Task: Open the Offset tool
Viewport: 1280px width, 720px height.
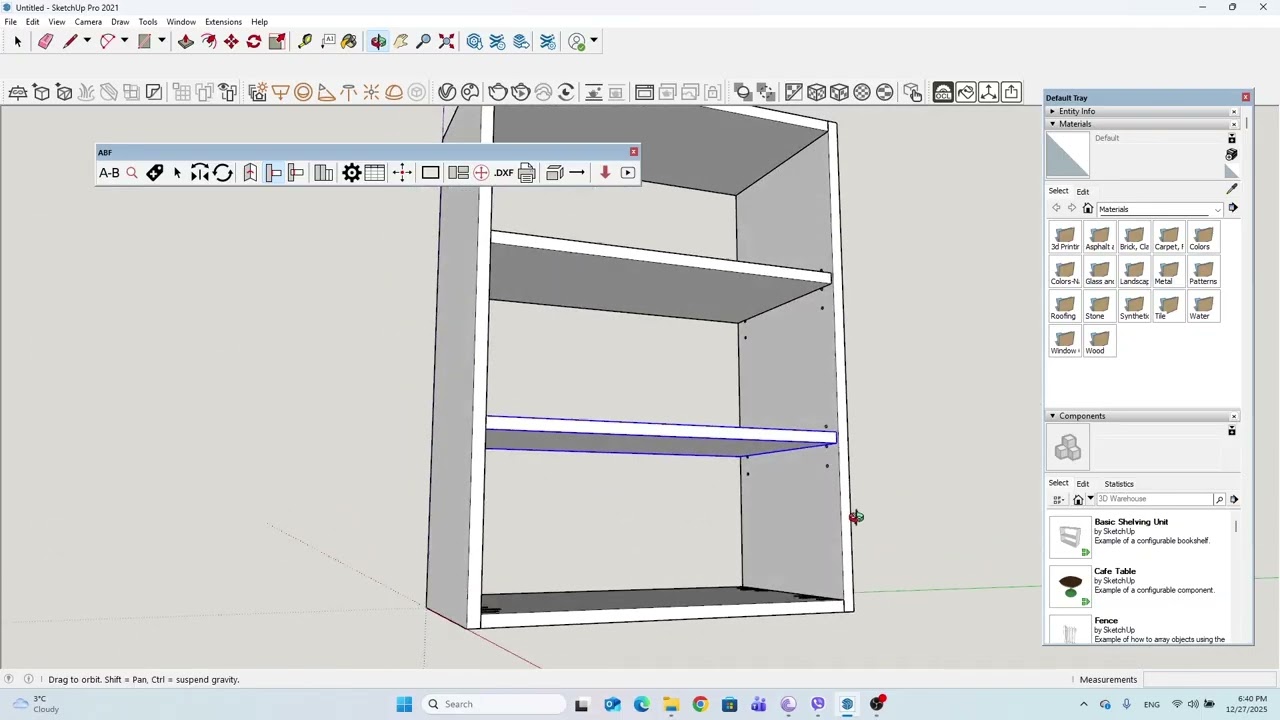Action: [209, 41]
